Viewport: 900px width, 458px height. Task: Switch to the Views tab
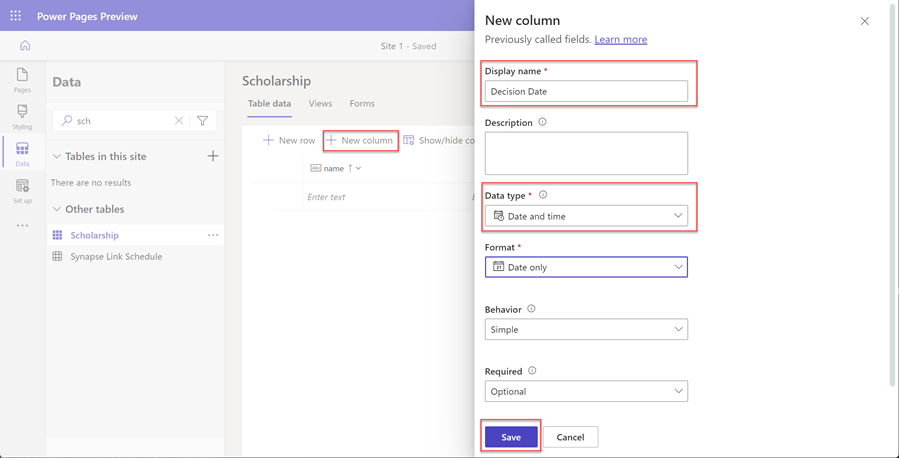[x=320, y=104]
